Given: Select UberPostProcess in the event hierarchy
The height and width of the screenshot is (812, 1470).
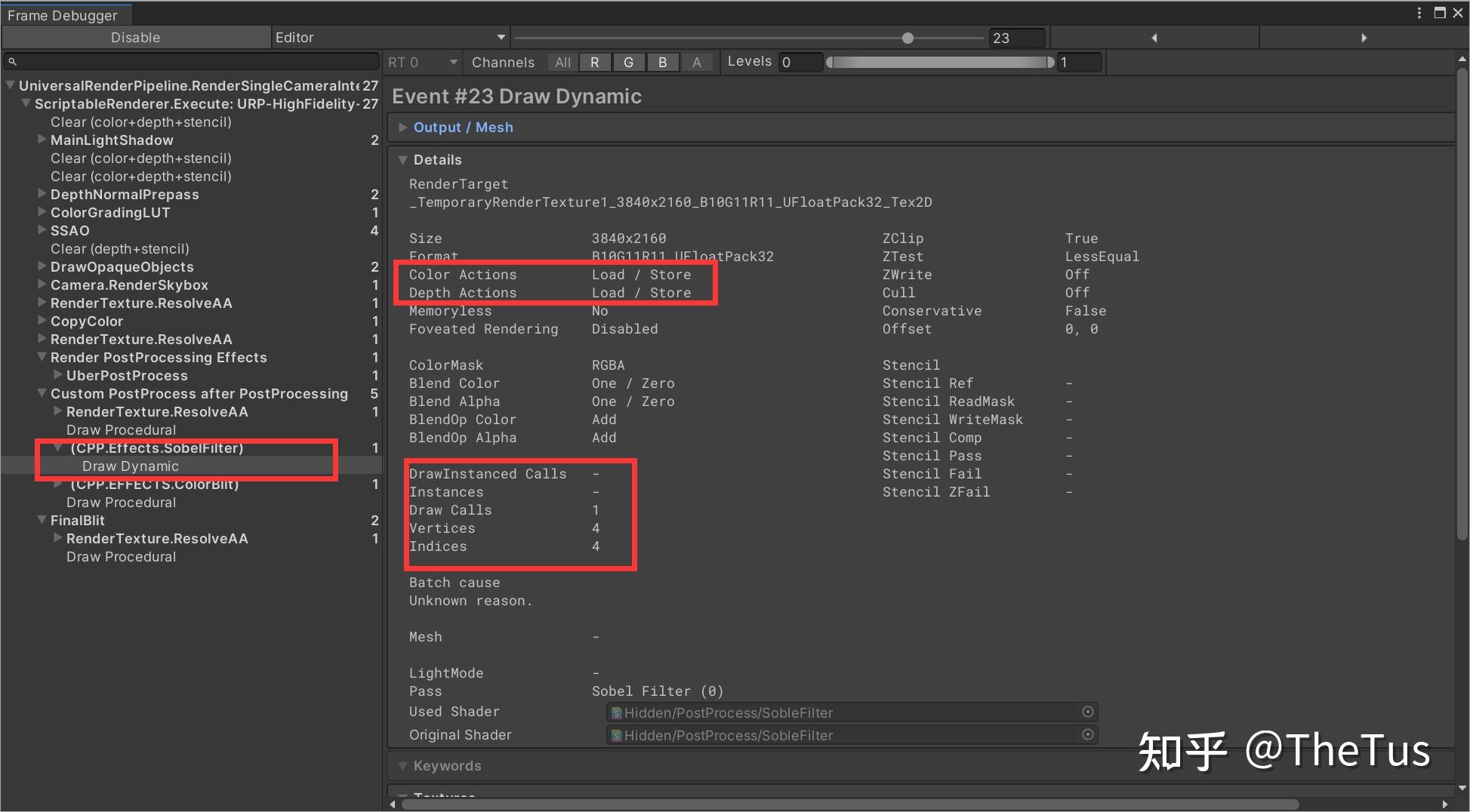Looking at the screenshot, I should (x=126, y=375).
